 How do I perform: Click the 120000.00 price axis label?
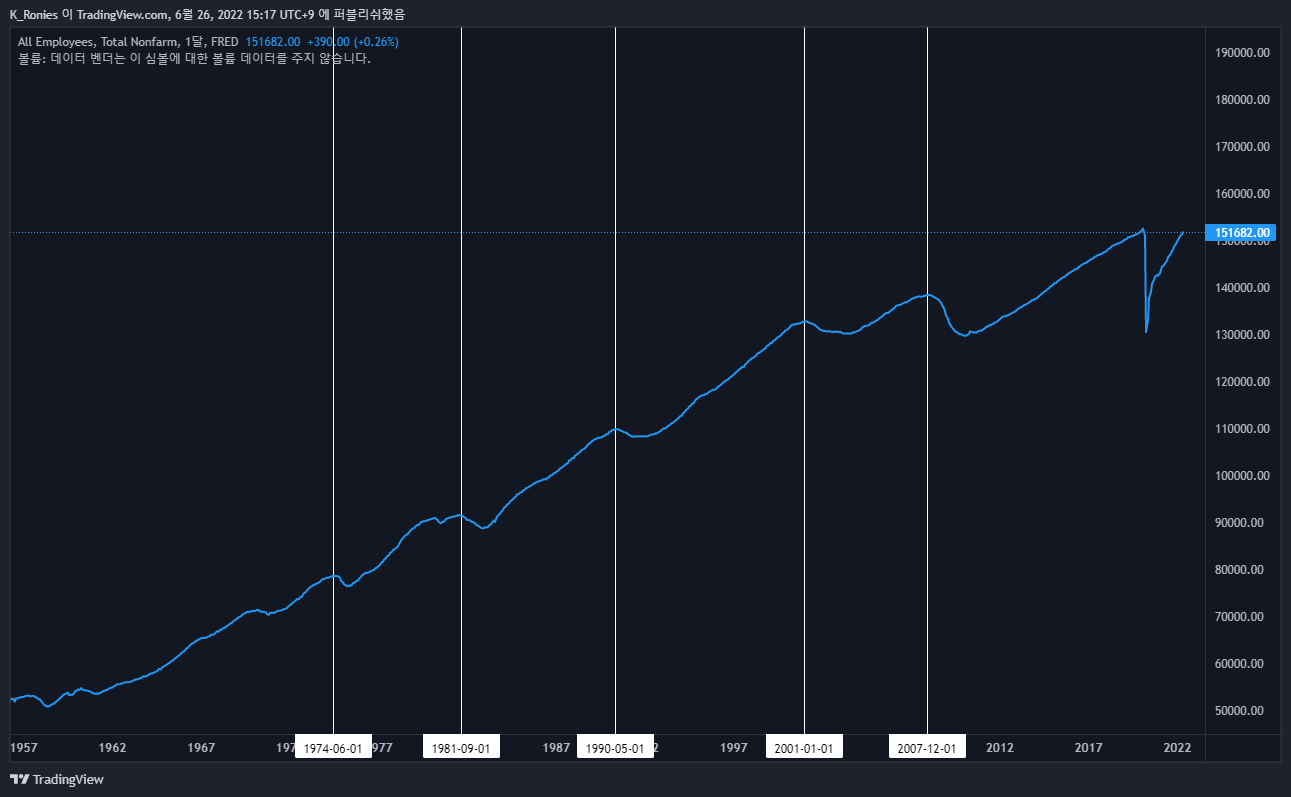pyautogui.click(x=1243, y=382)
